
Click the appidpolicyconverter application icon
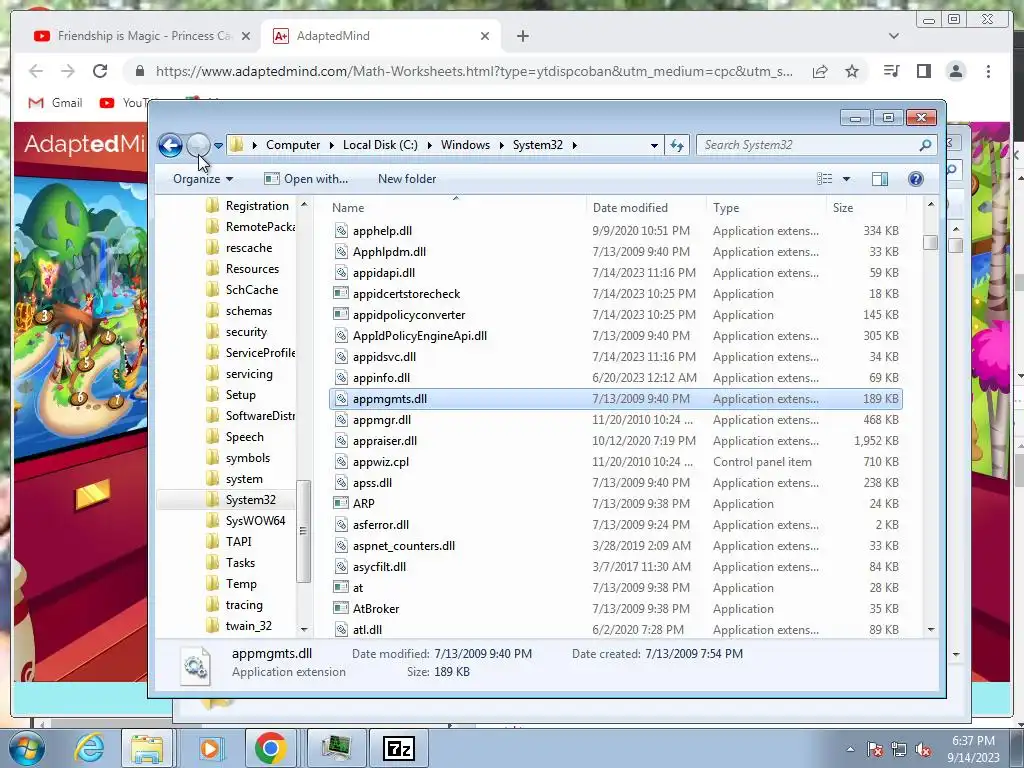coord(341,315)
